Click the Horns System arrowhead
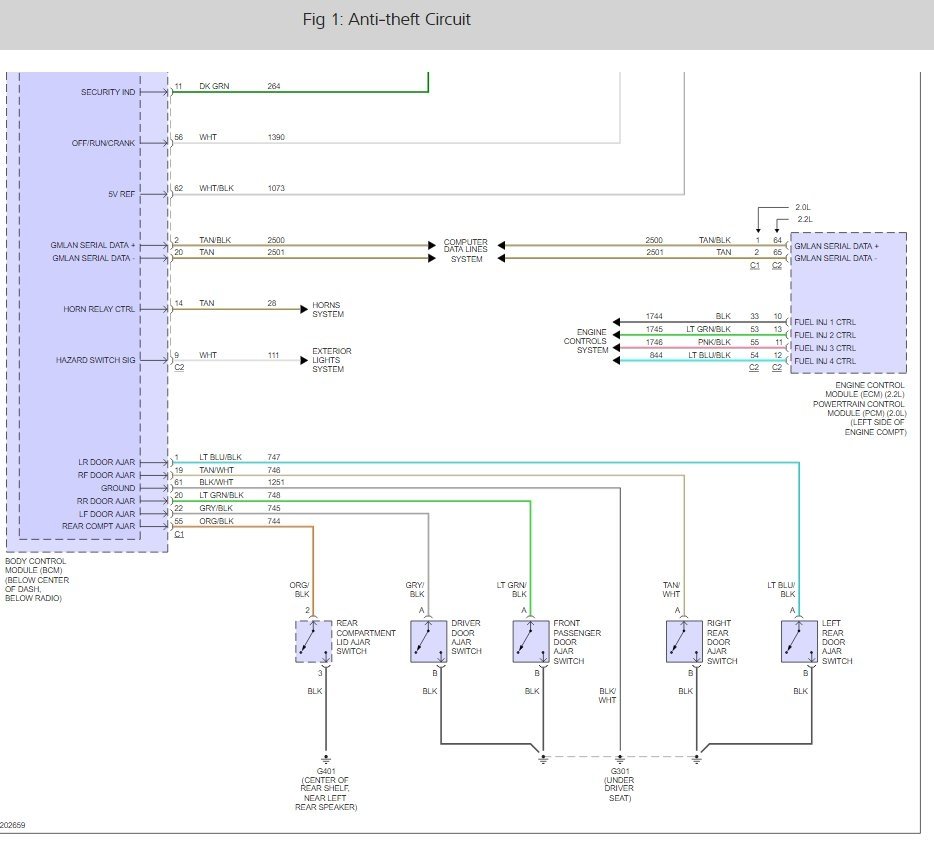Screen dimensions: 934x846 pos(304,309)
